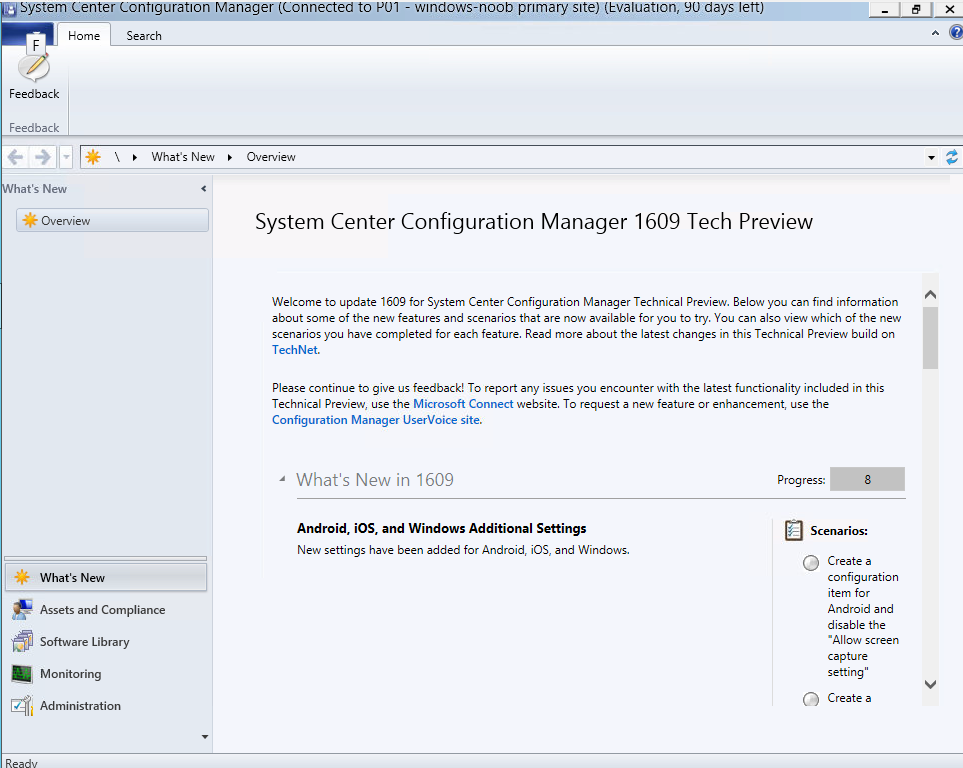
Task: Click the Feedback pencil icon in ribbon
Action: pyautogui.click(x=34, y=66)
